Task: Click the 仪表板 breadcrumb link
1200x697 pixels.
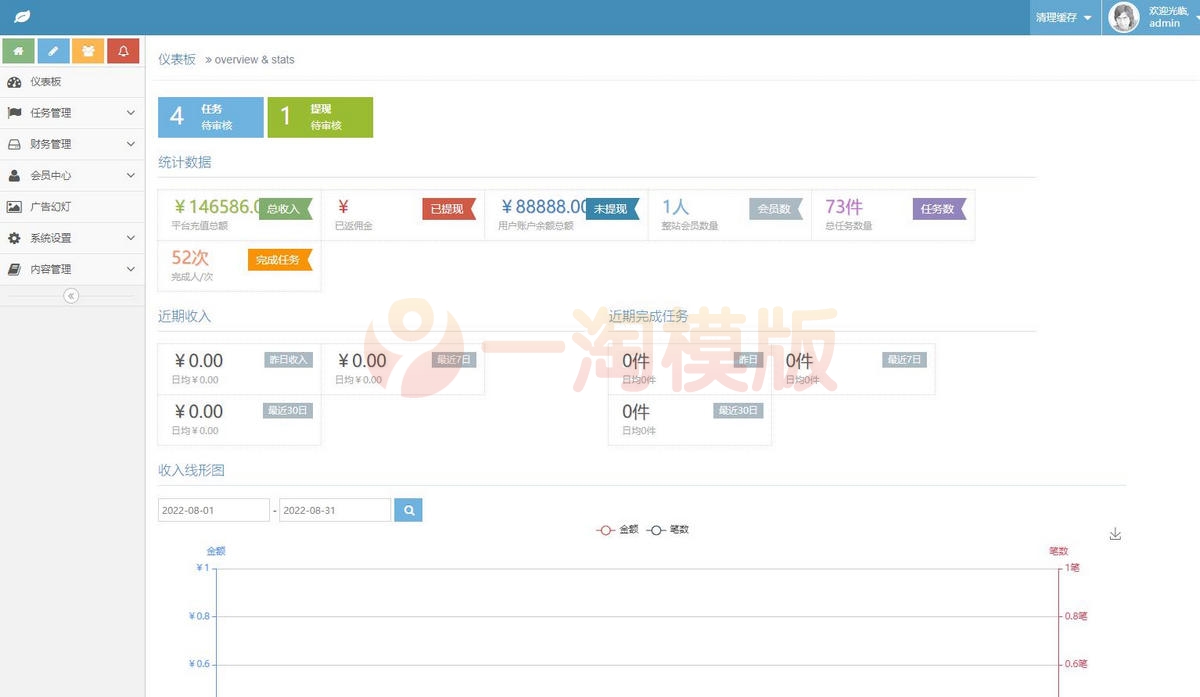Action: (177, 60)
